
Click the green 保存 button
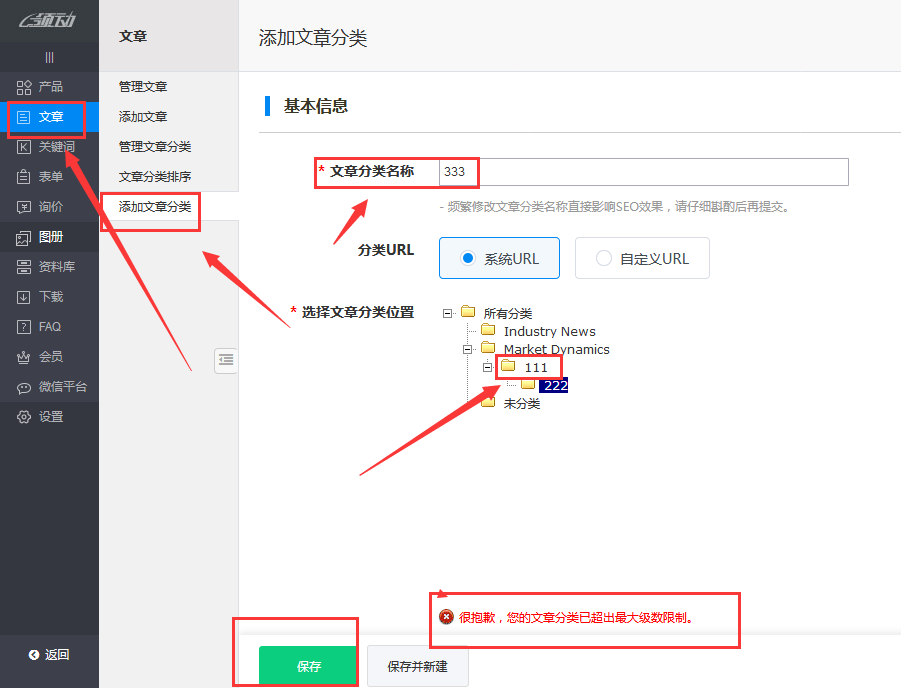pos(307,666)
